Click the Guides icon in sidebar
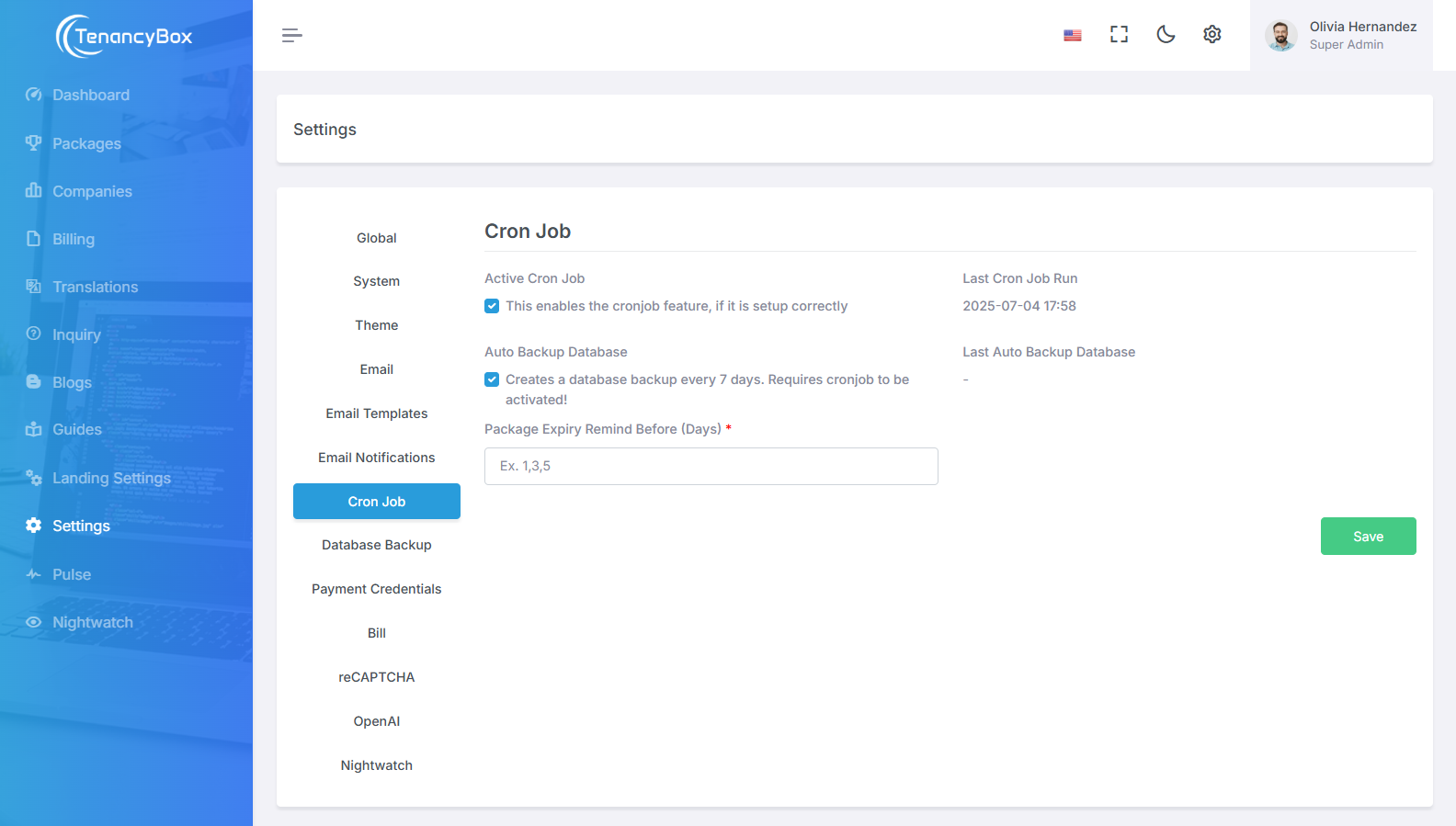The height and width of the screenshot is (826, 1456). point(34,429)
